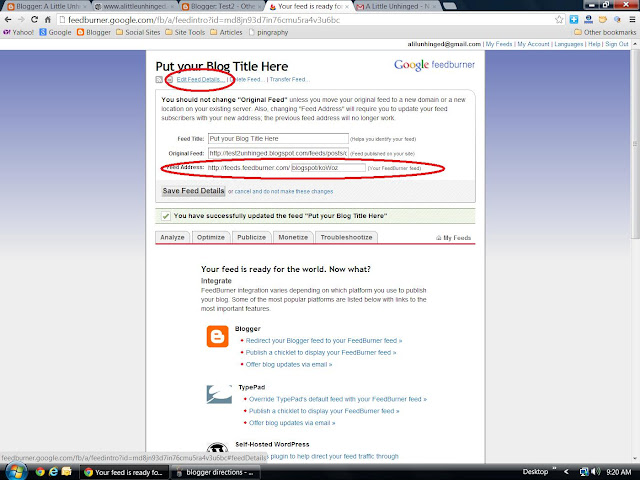Viewport: 640px width, 480px height.
Task: Click the taskbar volume speaker icon
Action: click(596, 472)
